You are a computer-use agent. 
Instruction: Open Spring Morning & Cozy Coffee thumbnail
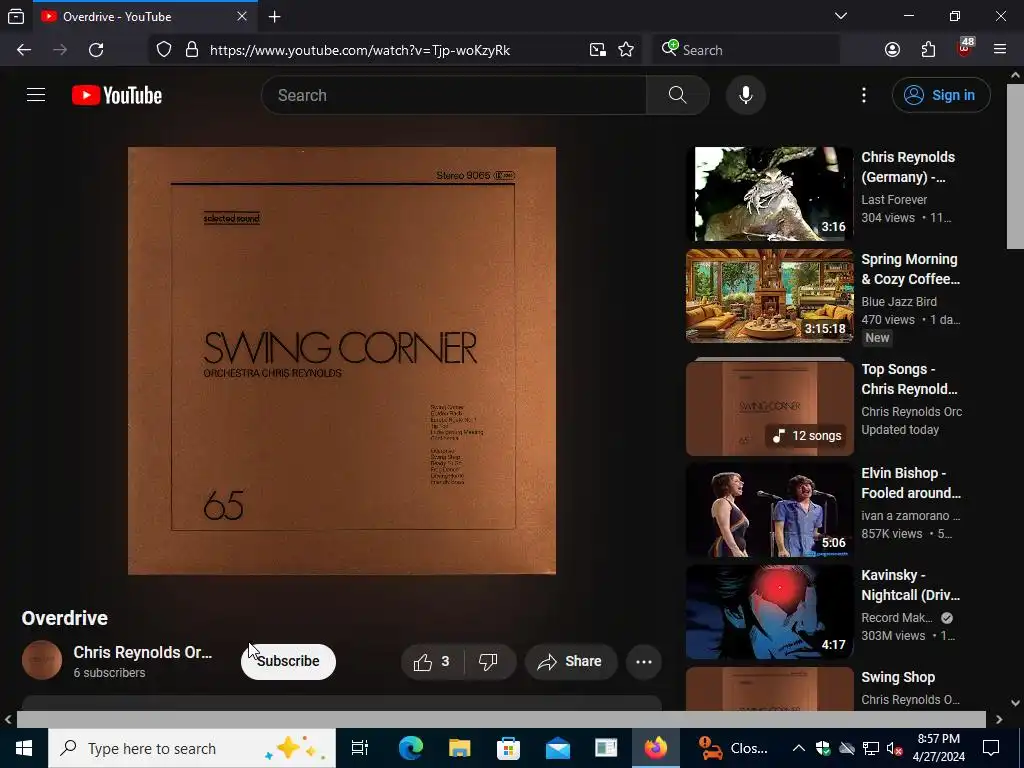[769, 296]
